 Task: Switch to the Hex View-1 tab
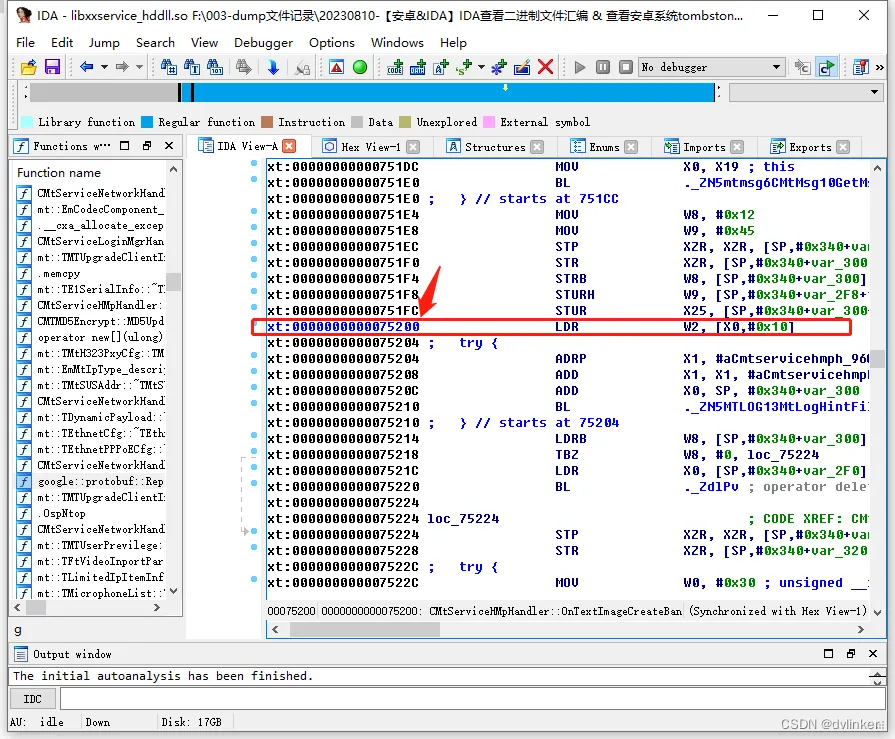[369, 146]
